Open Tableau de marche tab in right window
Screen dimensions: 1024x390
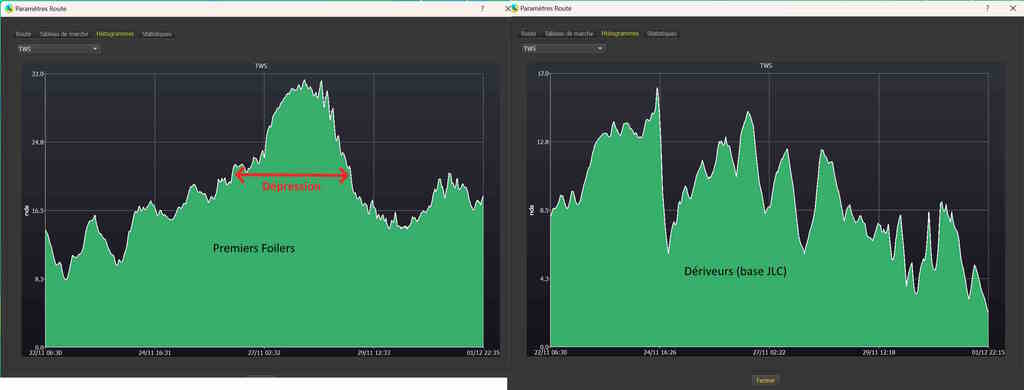tap(568, 34)
